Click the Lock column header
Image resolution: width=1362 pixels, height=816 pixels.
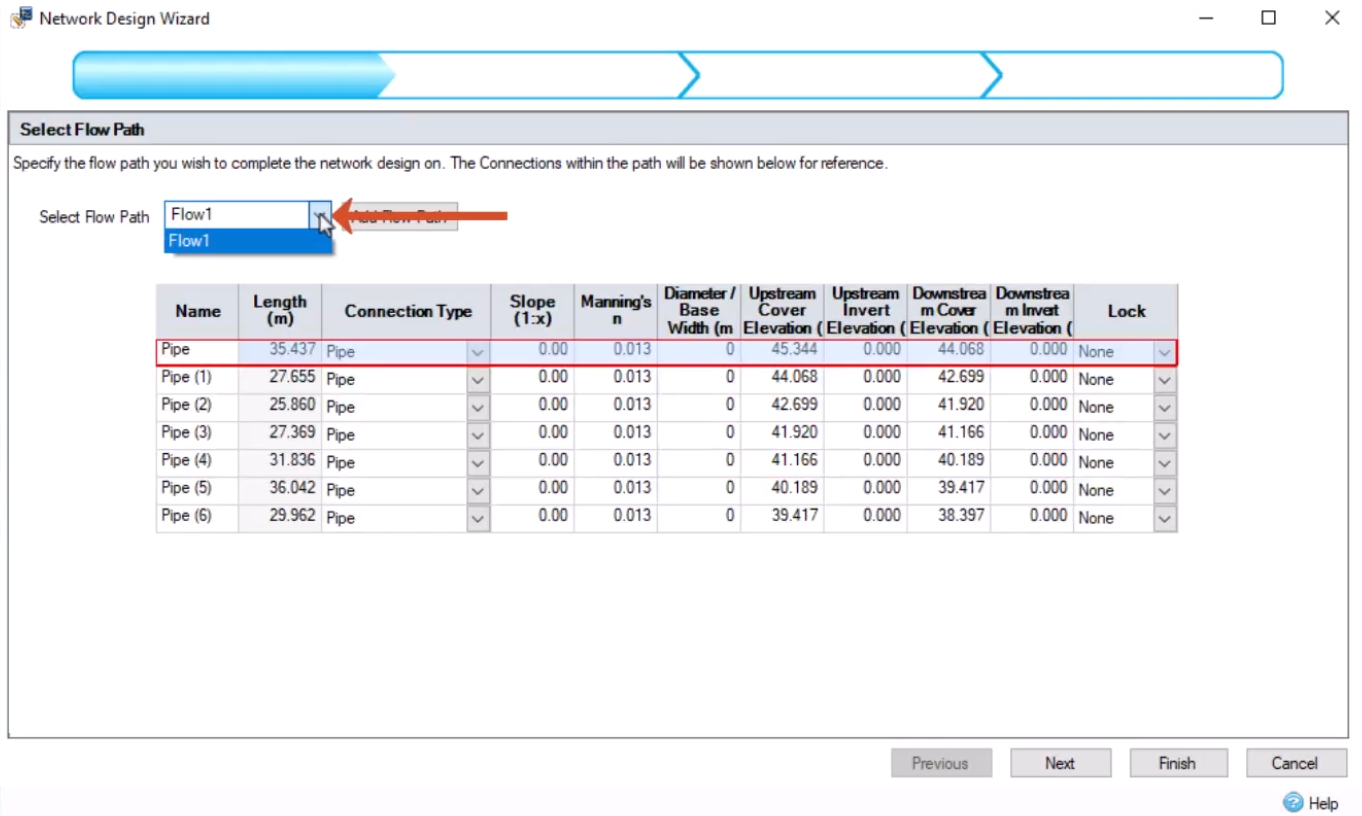1126,311
